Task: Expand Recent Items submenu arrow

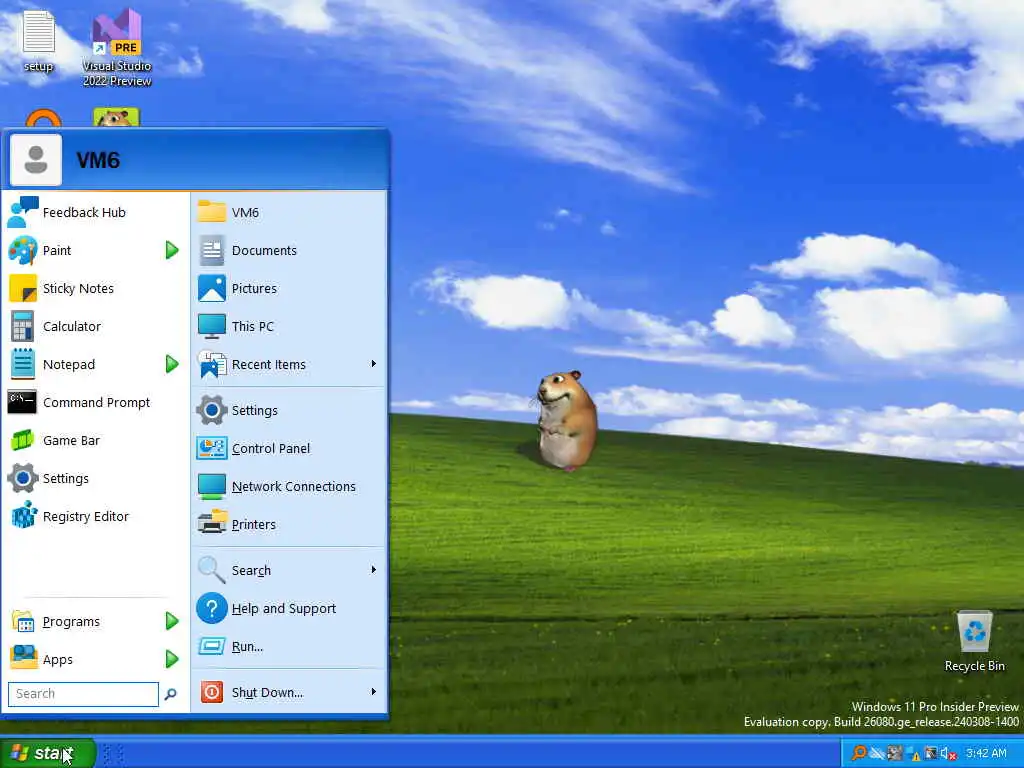Action: [x=374, y=364]
